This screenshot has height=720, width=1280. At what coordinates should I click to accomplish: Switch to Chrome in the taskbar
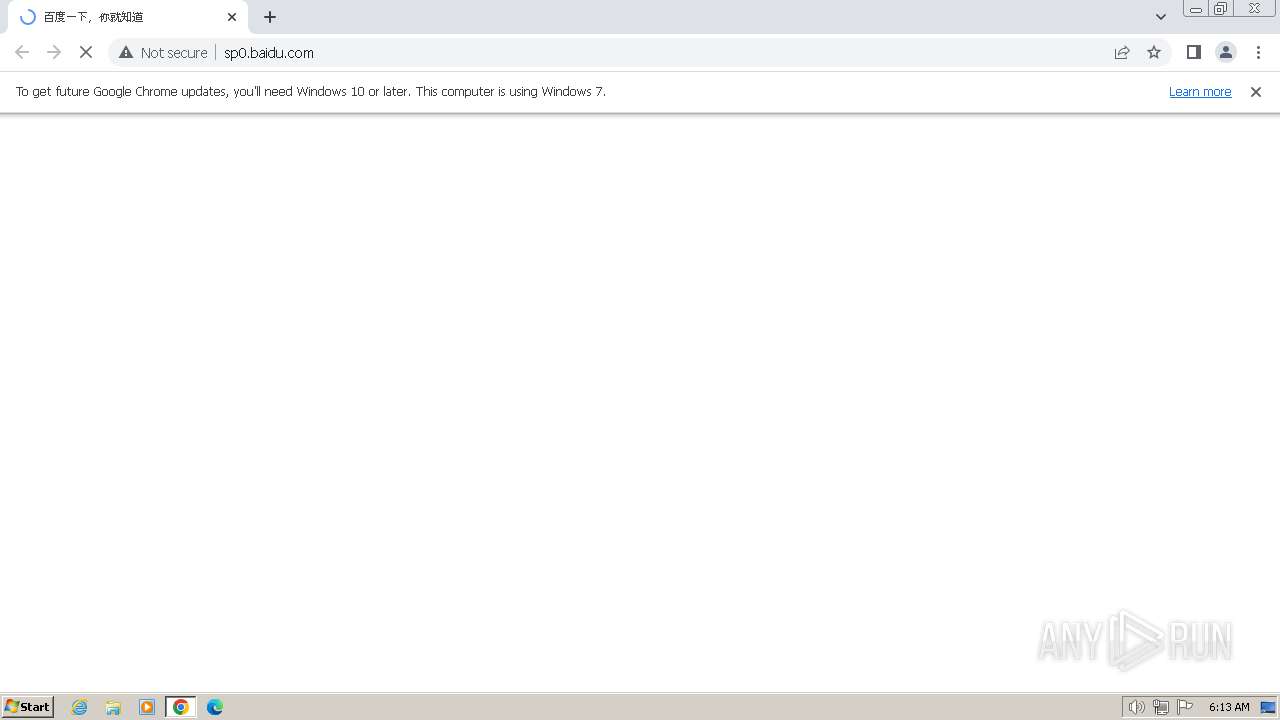point(181,707)
